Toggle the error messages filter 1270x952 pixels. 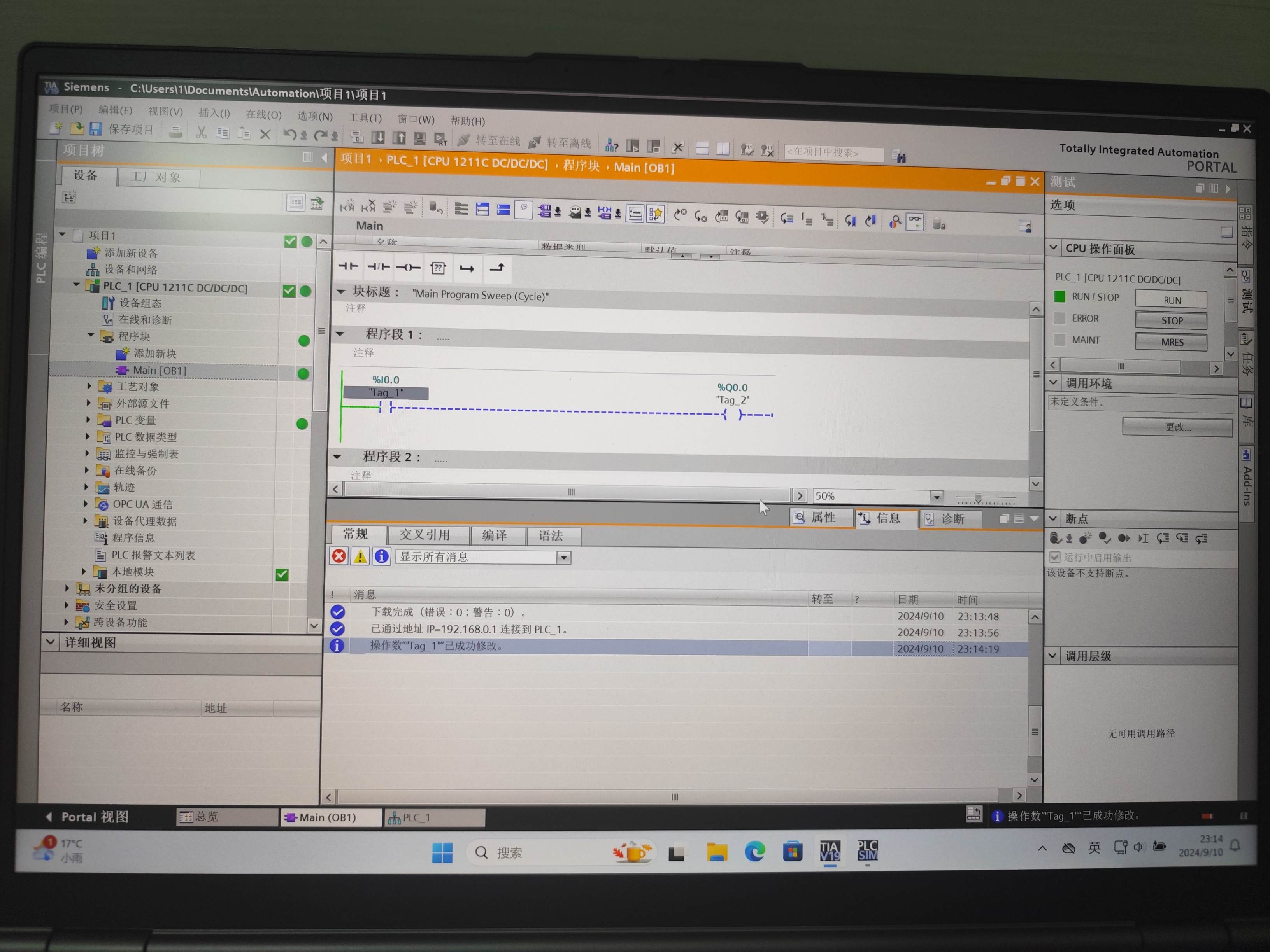pyautogui.click(x=339, y=555)
